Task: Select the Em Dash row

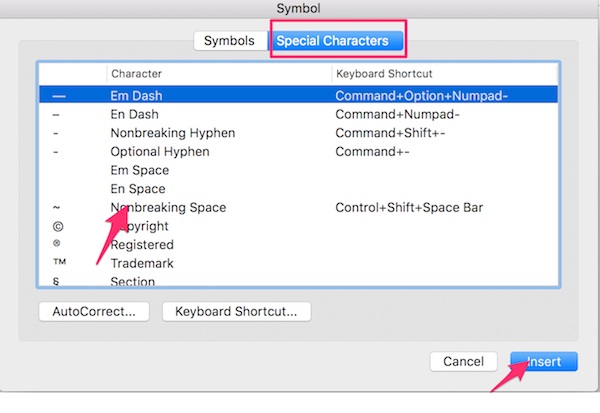Action: click(x=140, y=96)
